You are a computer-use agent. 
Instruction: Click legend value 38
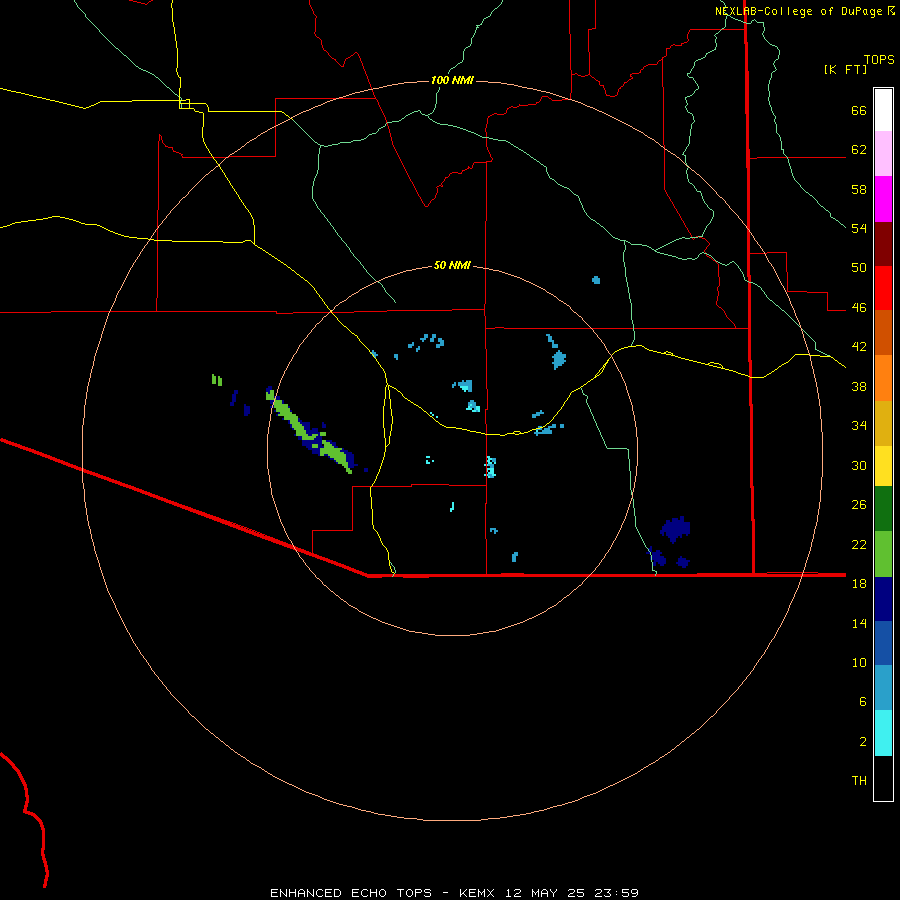pyautogui.click(x=859, y=386)
